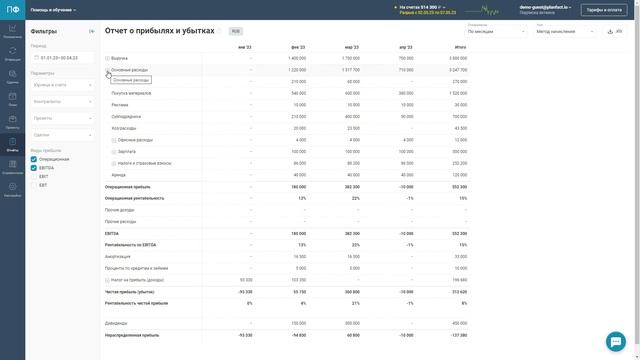Screen dimensions: 640x360
Task: Click the Дивиденды row label
Action: pos(116,323)
